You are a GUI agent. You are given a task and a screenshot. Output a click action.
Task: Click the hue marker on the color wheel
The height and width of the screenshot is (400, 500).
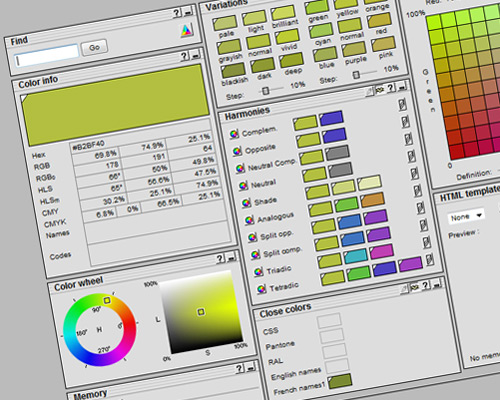point(107,300)
